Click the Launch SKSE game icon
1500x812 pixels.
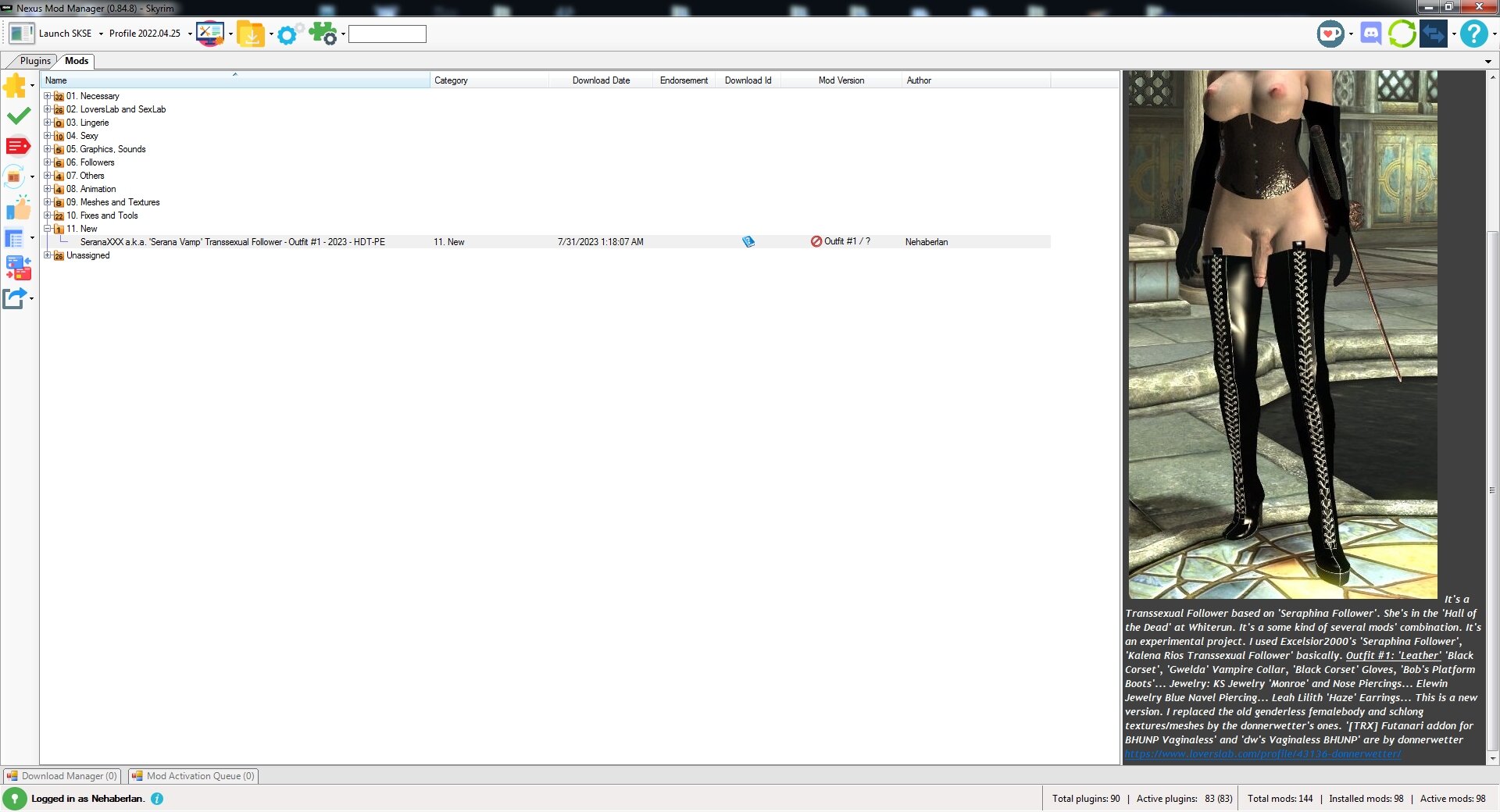point(21,34)
